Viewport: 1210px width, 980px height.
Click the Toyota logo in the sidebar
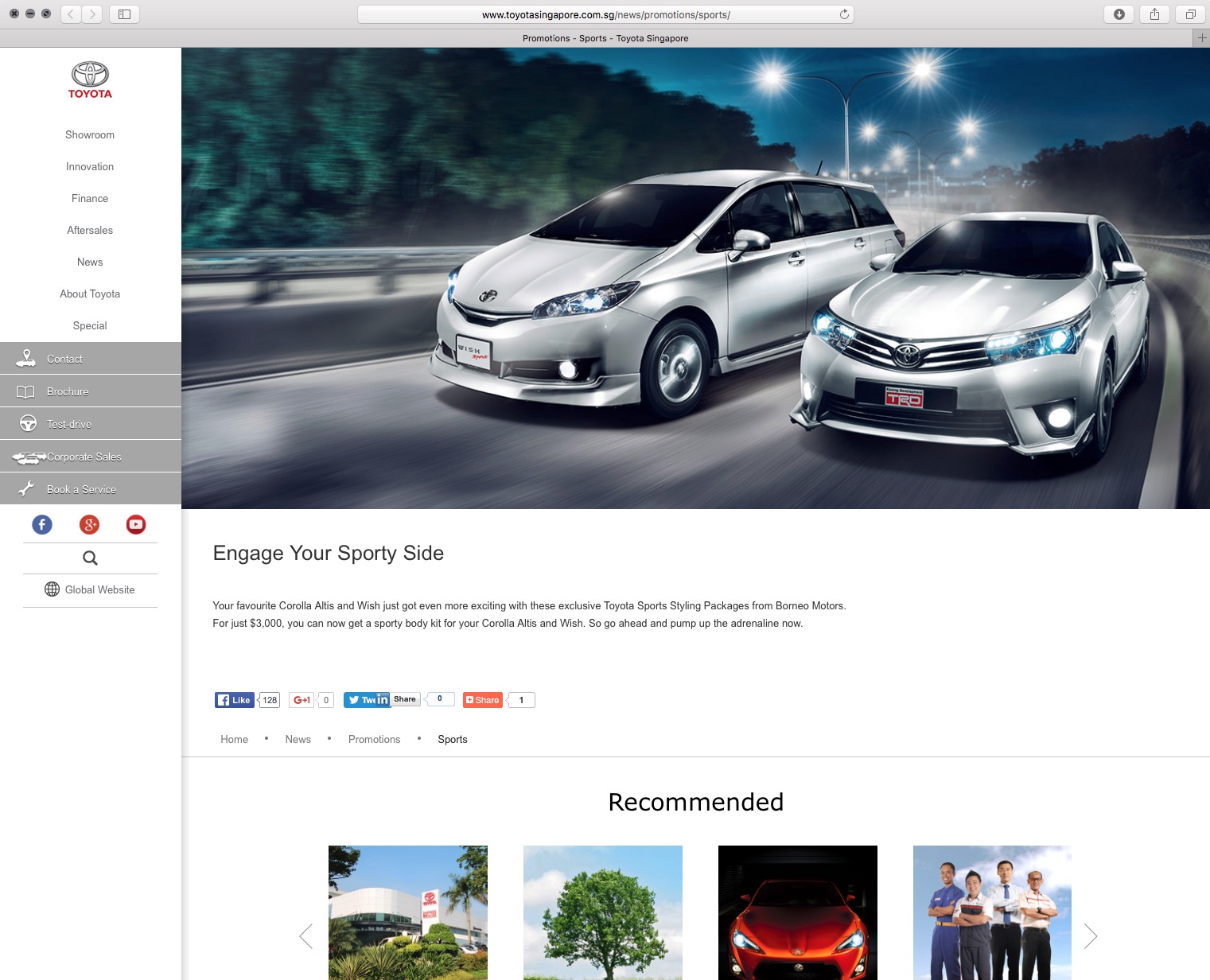pos(90,80)
